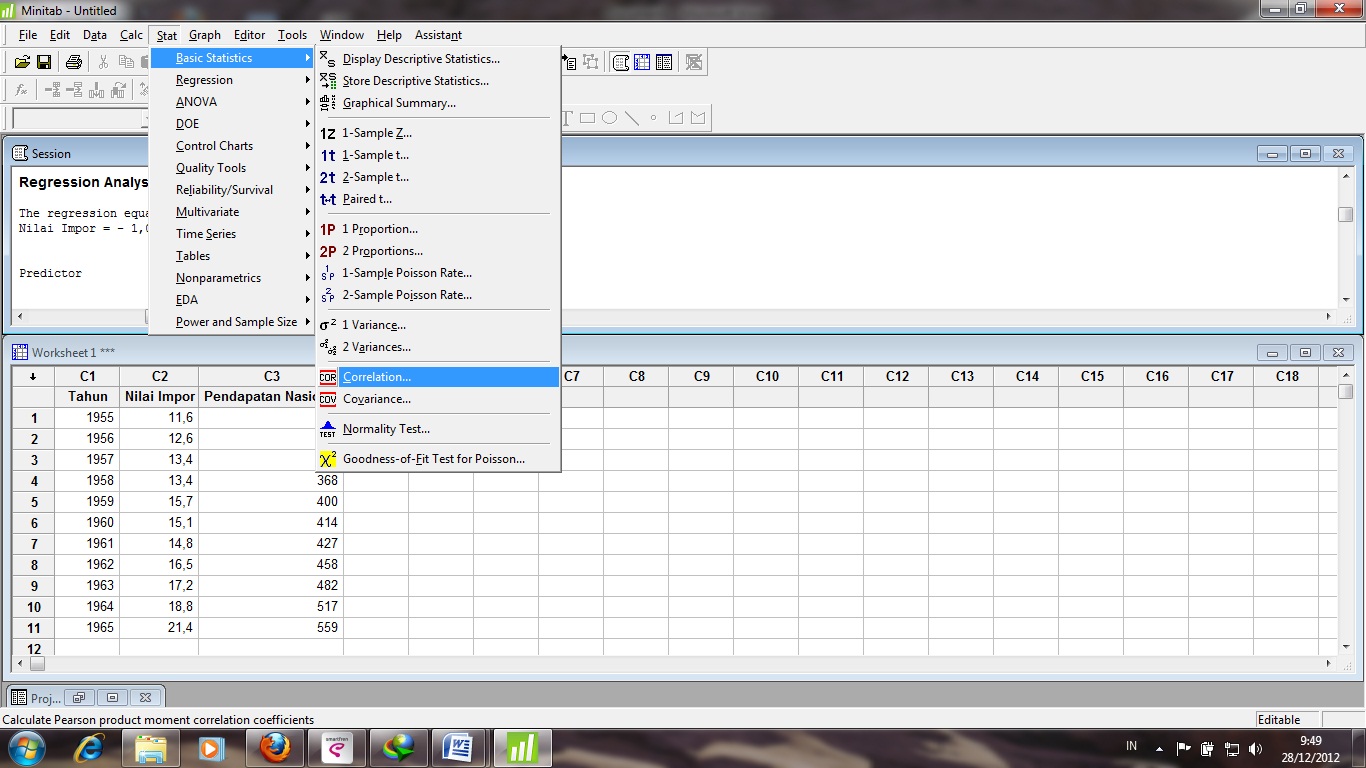Click the Graphical Summary icon
Image resolution: width=1366 pixels, height=768 pixels.
pyautogui.click(x=328, y=103)
